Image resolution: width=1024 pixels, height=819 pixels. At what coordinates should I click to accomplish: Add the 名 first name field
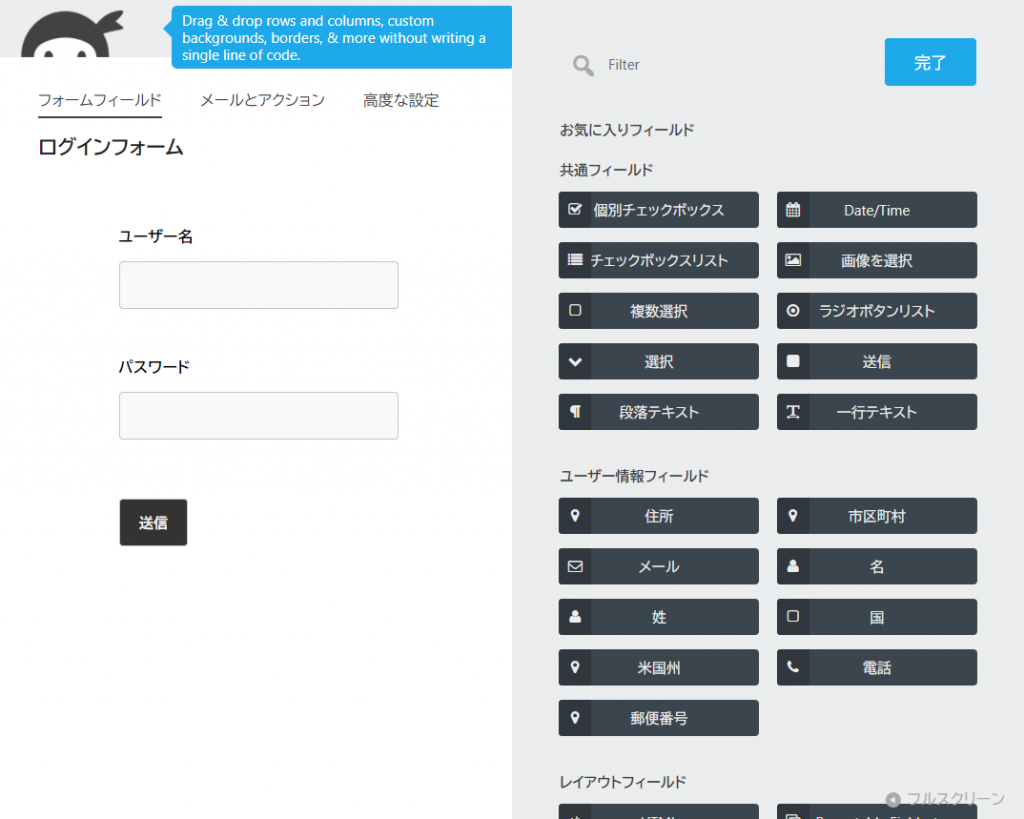coord(876,566)
